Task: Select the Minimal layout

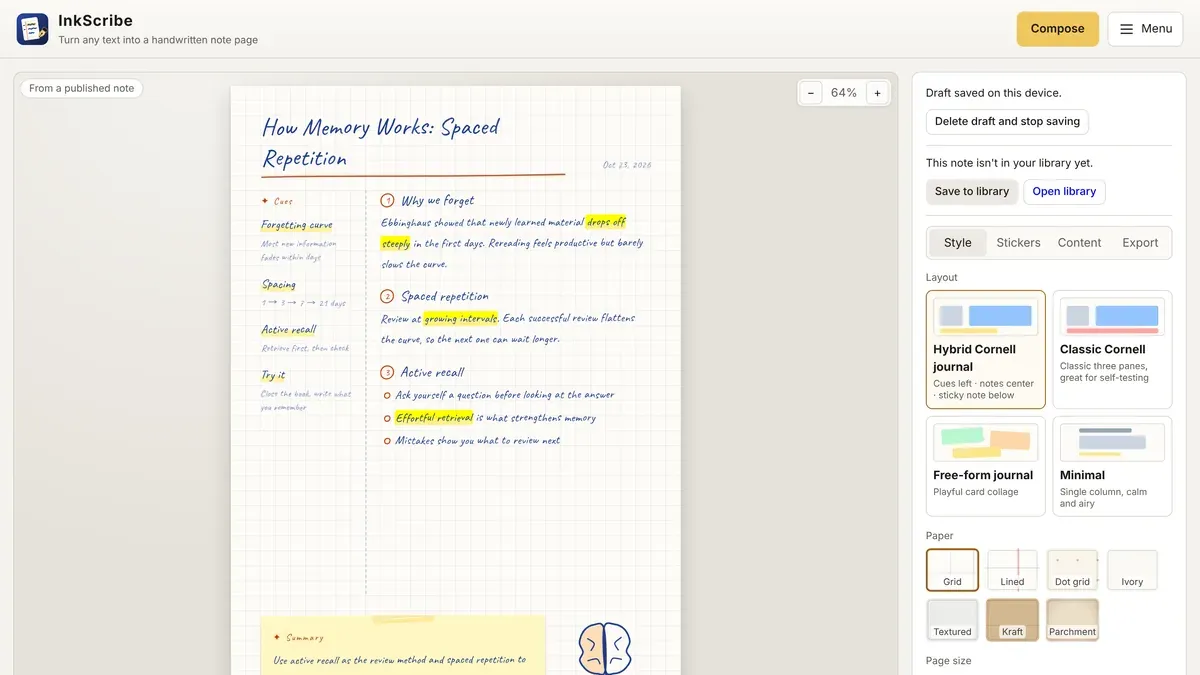Action: 1112,466
